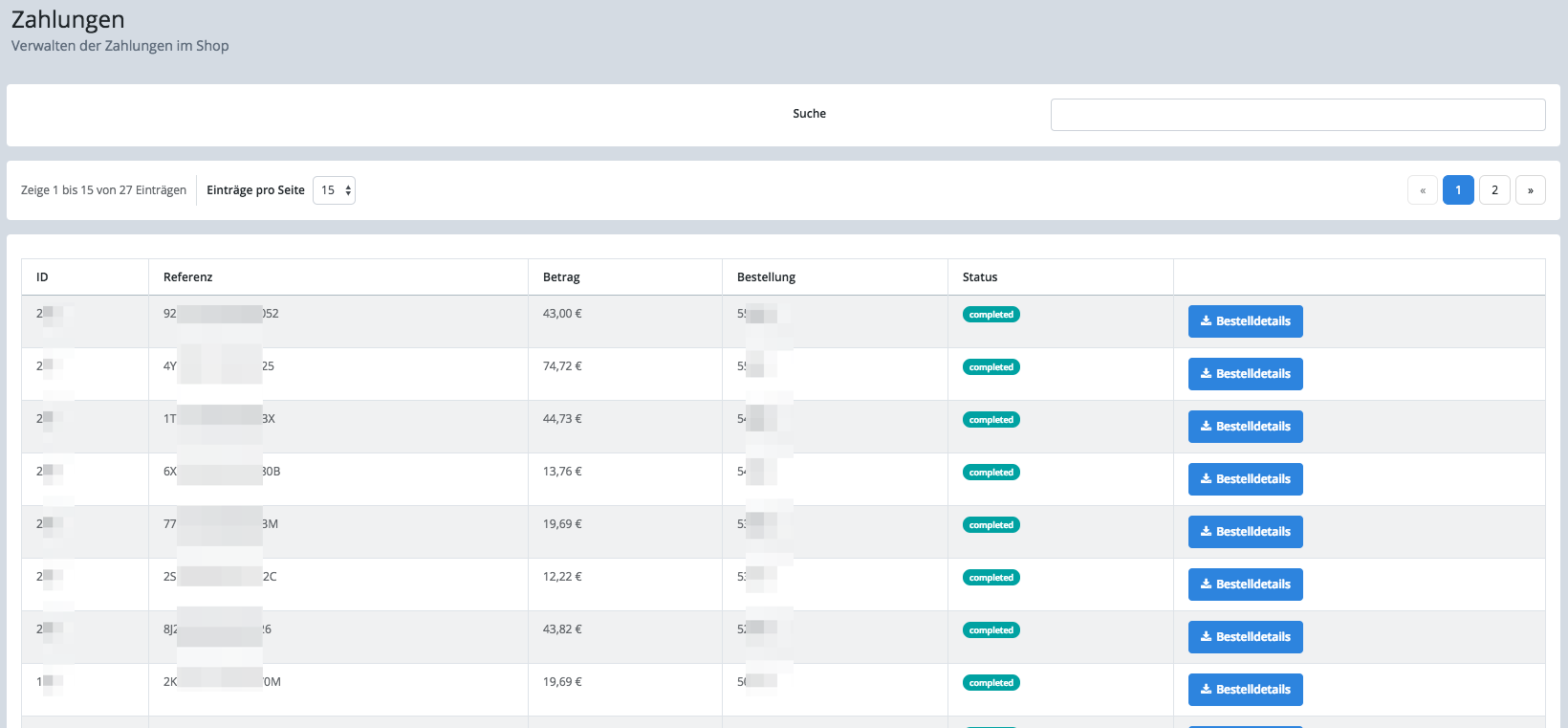The height and width of the screenshot is (728, 1568).
Task: Click the completed badge in 43,82 € row
Action: [991, 630]
